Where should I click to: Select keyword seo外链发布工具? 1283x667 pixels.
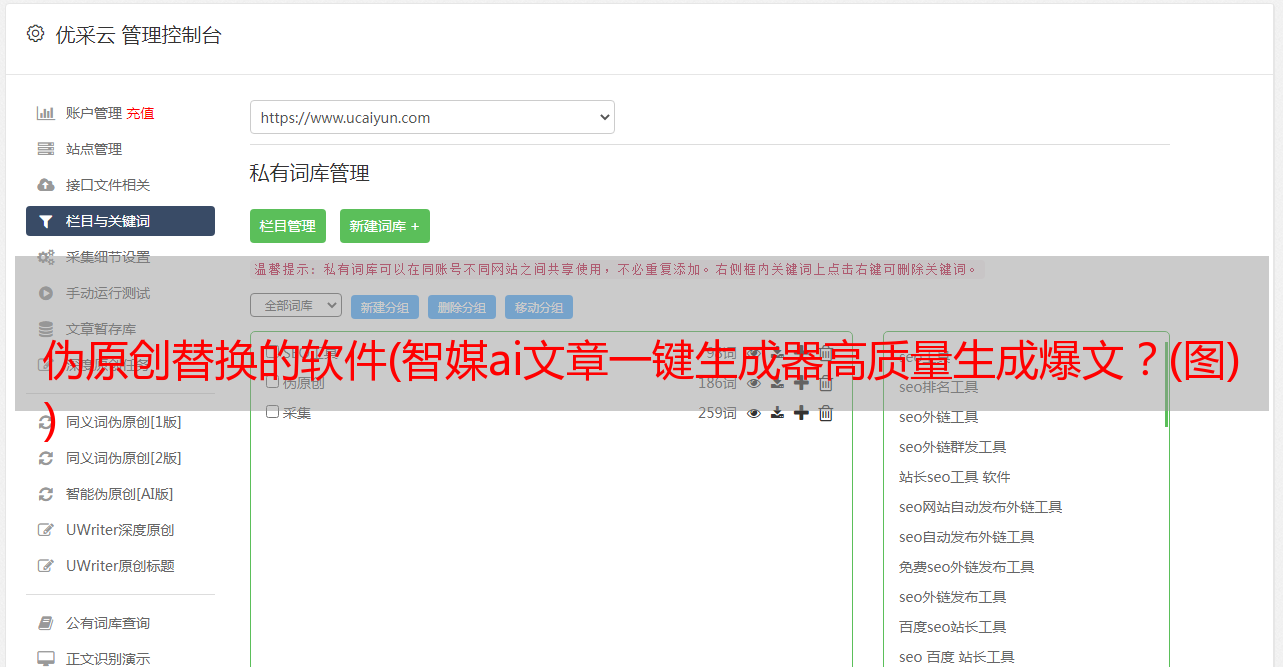tap(953, 597)
